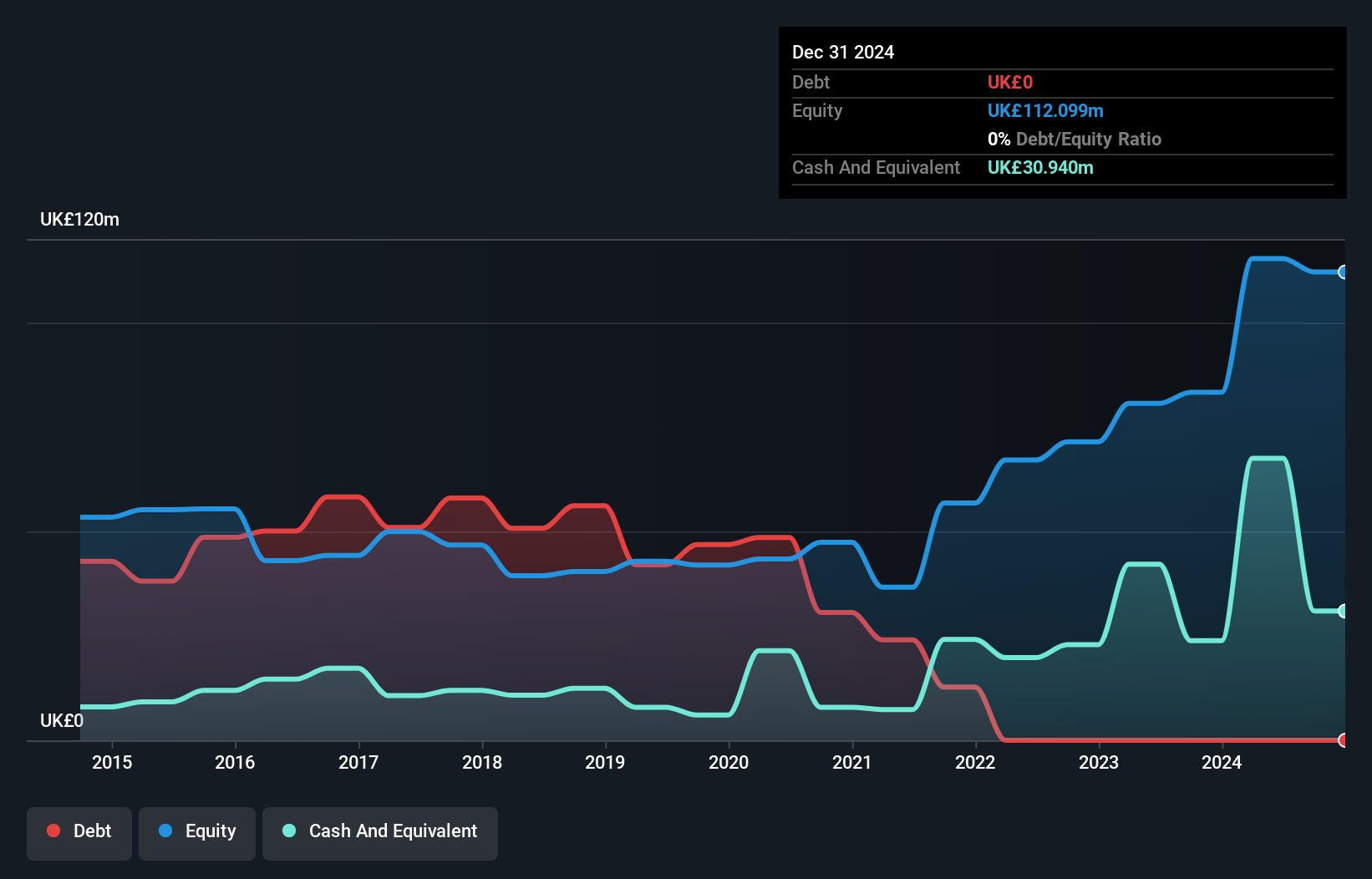Click the 2022 x-axis label
Screen dimensions: 1372x879
(x=975, y=762)
